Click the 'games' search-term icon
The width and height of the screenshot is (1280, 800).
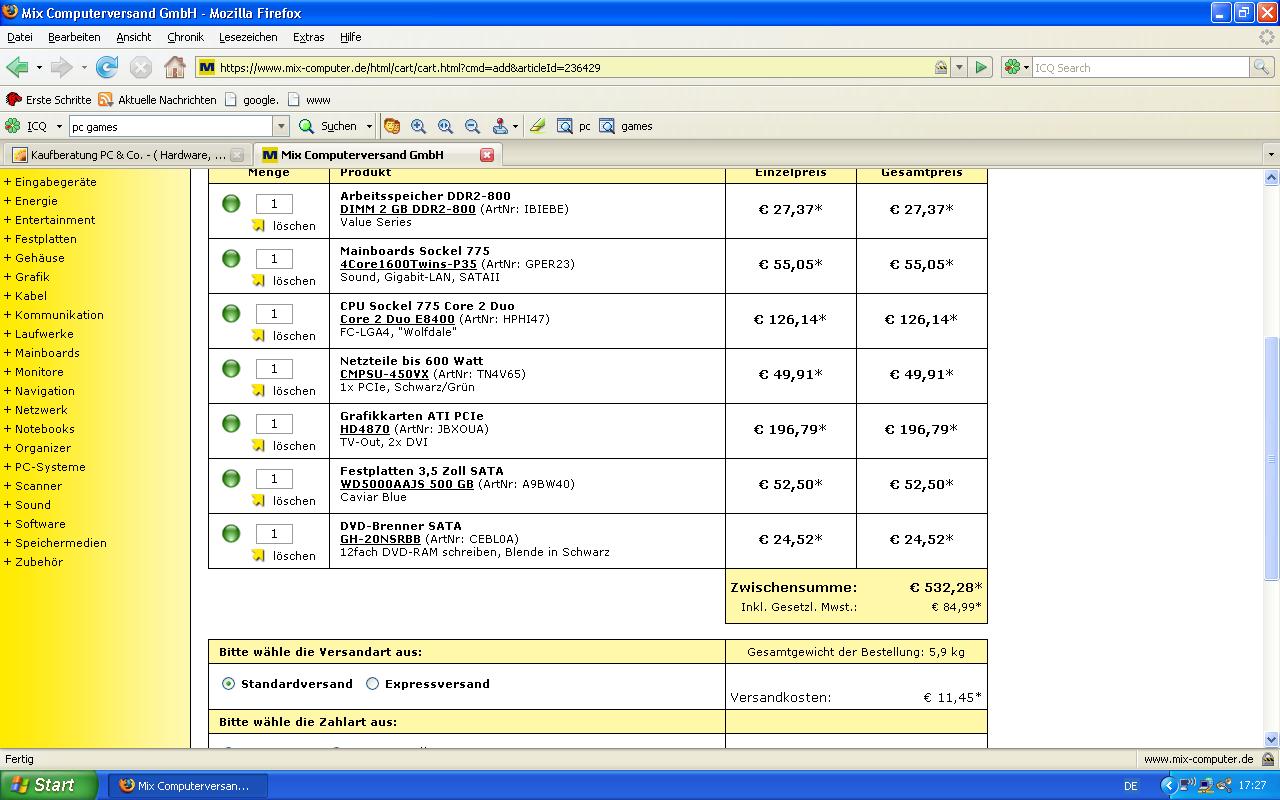tap(607, 126)
